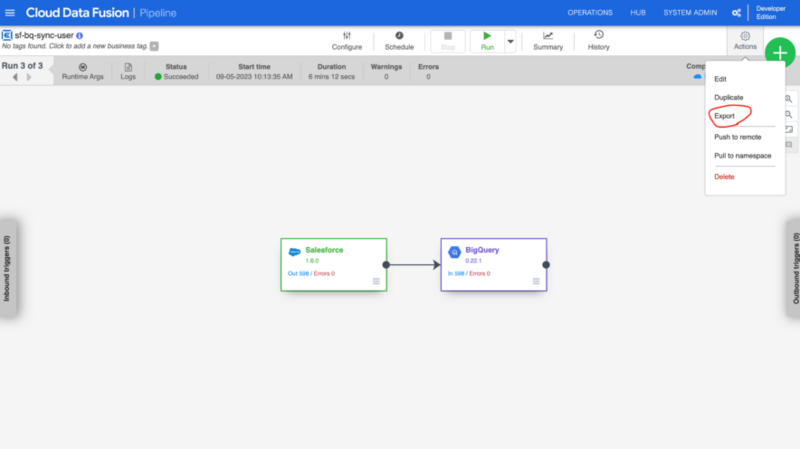
Task: Click the start time 09-05-2023 10:13:35 AM
Action: pos(254,77)
